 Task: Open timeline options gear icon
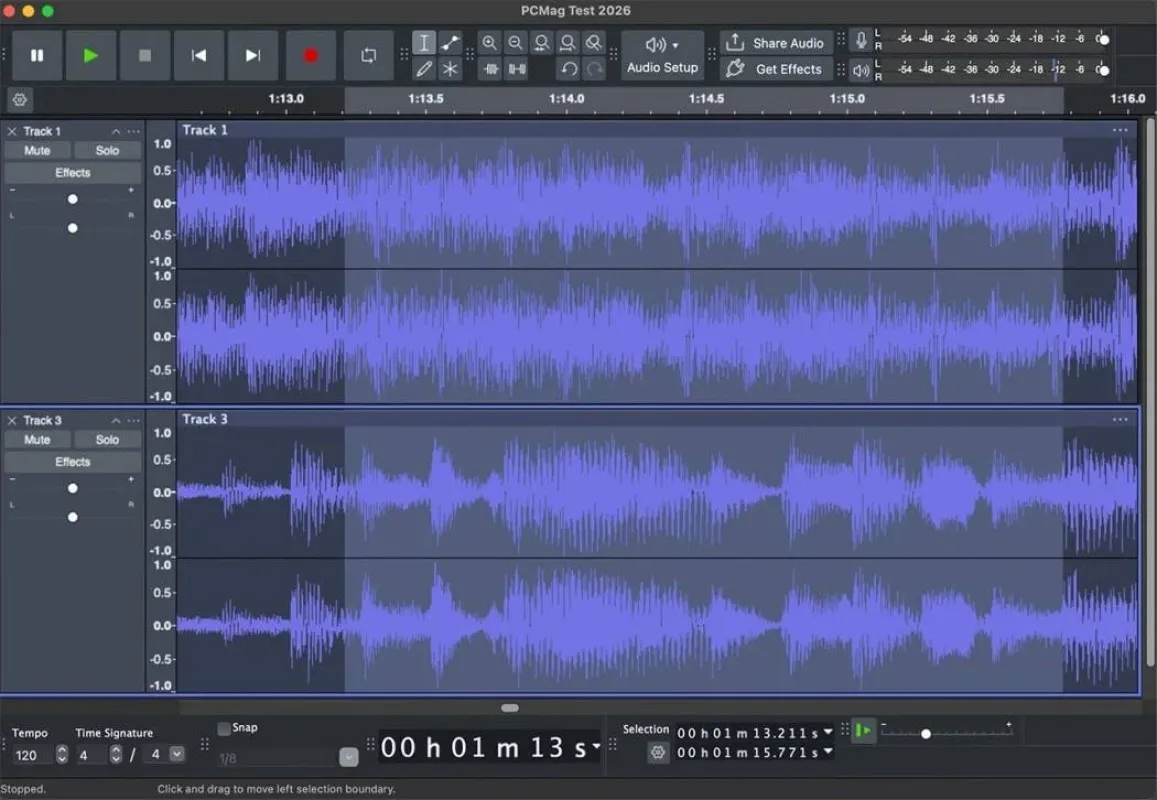20,99
